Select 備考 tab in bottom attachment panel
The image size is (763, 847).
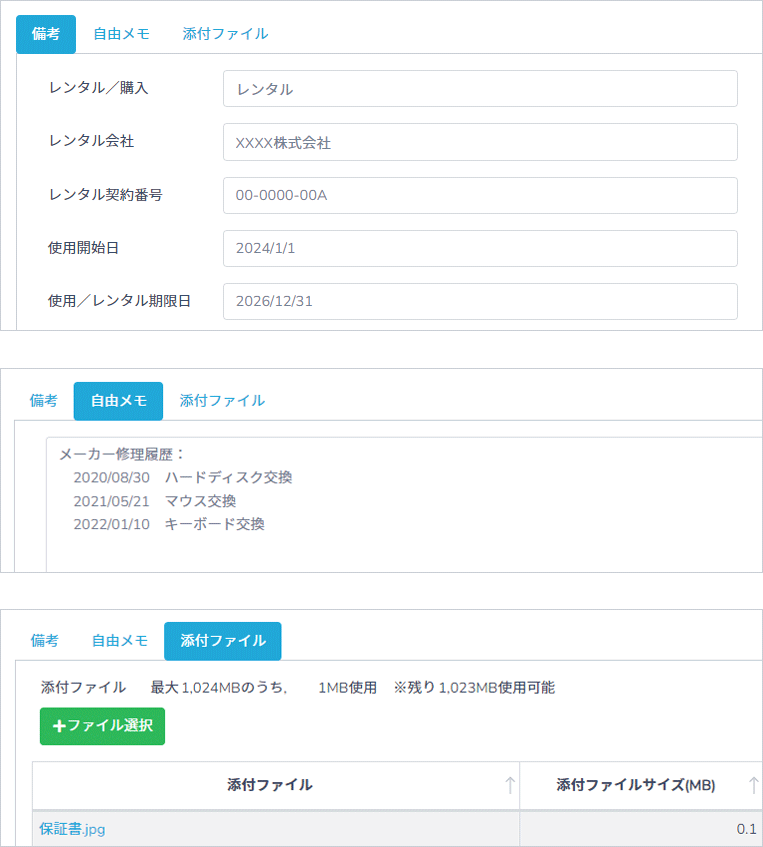click(44, 641)
